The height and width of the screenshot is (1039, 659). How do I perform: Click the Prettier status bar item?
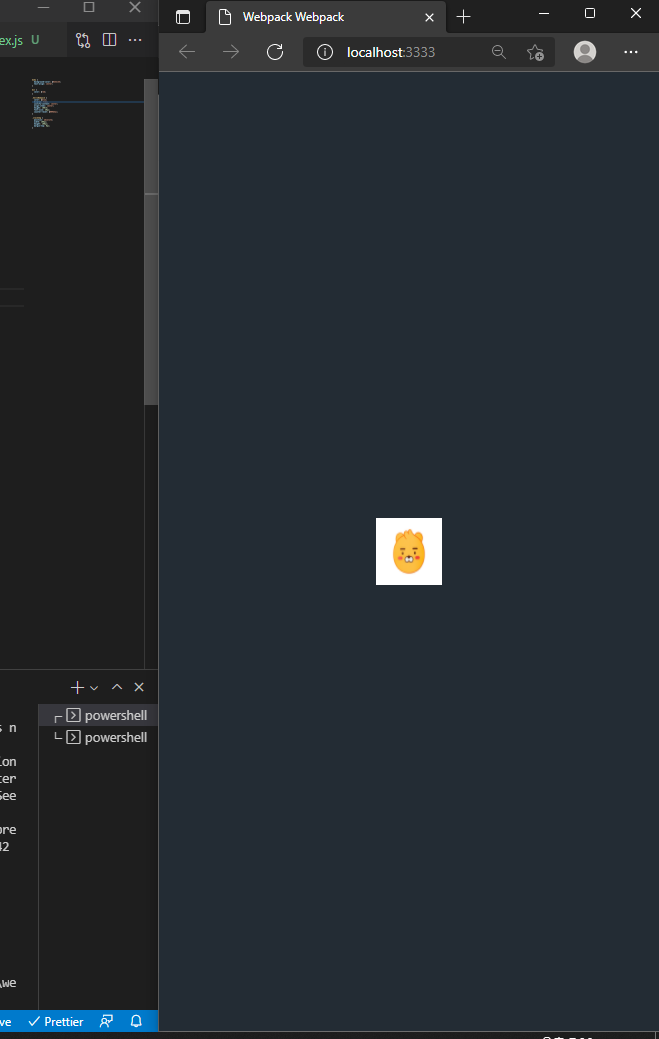pyautogui.click(x=56, y=1022)
